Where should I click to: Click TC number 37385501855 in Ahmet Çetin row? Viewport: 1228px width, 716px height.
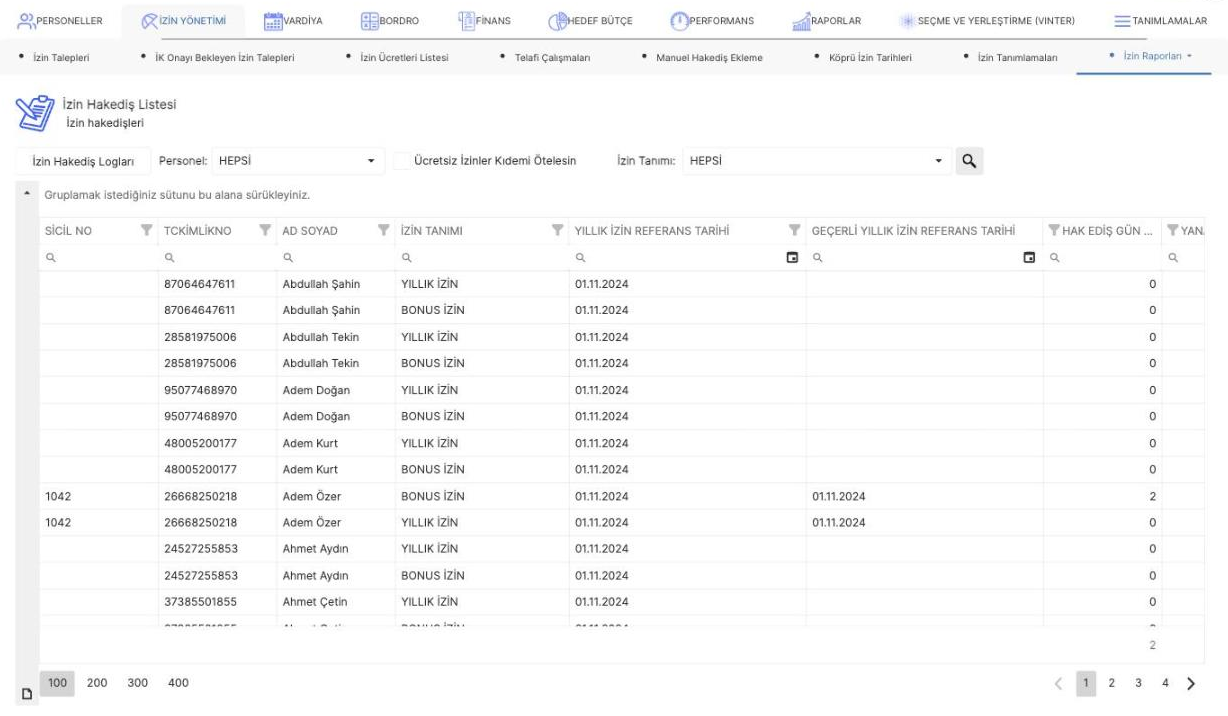(200, 602)
